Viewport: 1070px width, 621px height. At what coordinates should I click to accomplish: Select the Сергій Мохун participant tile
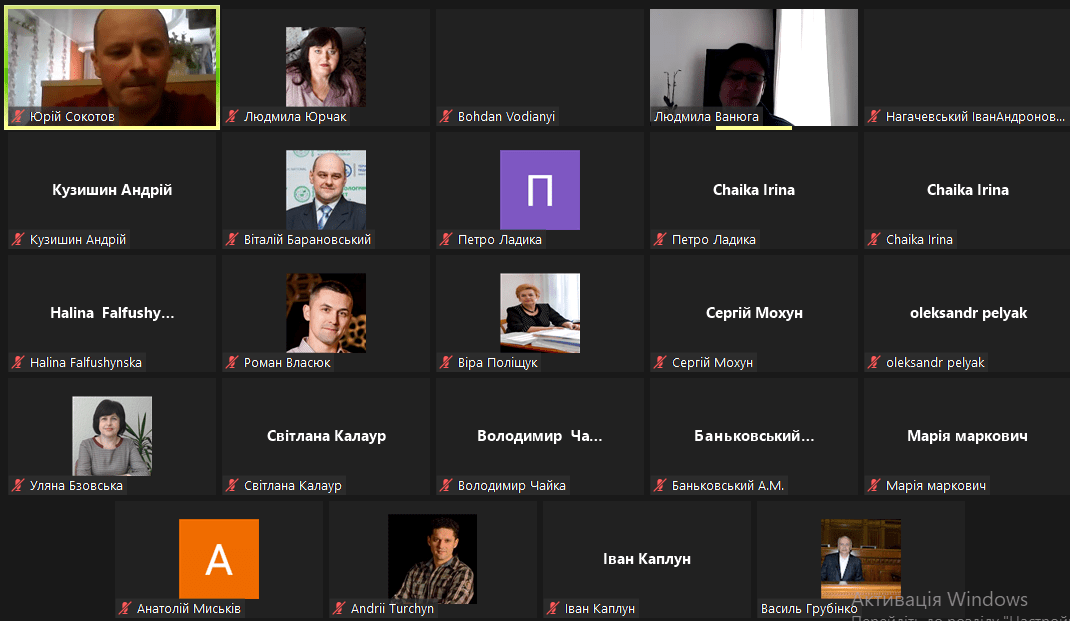754,313
